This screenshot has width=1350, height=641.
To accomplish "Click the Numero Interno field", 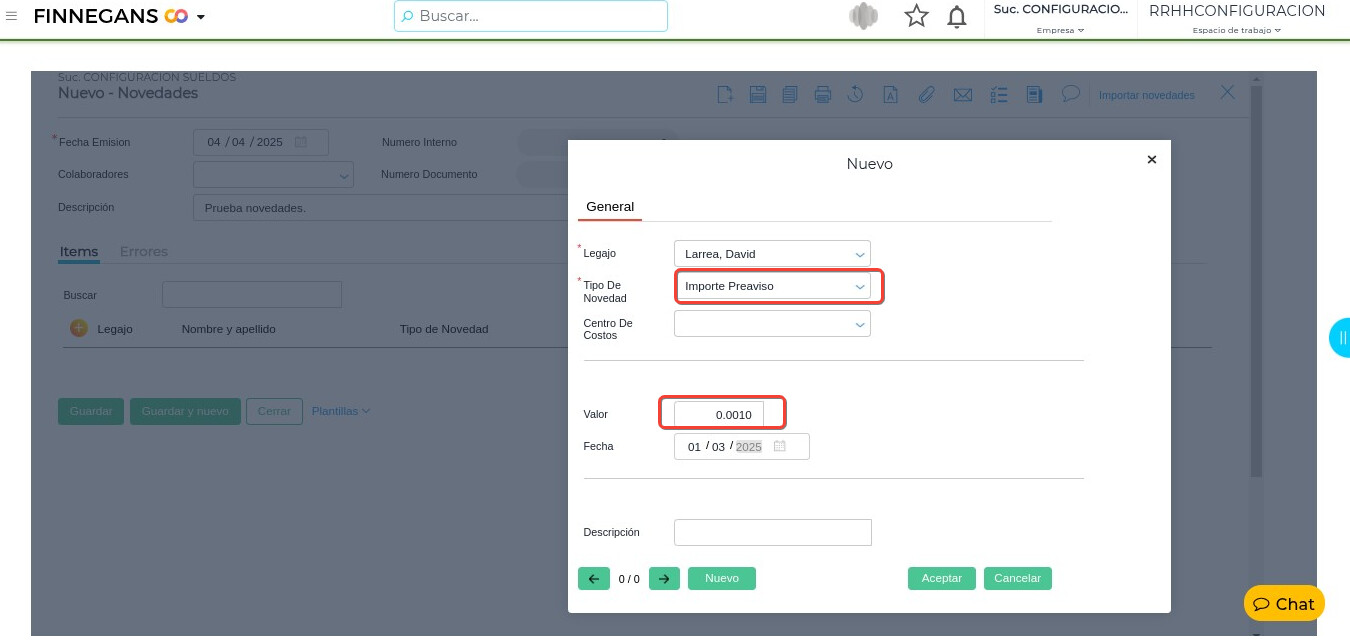I will [542, 142].
